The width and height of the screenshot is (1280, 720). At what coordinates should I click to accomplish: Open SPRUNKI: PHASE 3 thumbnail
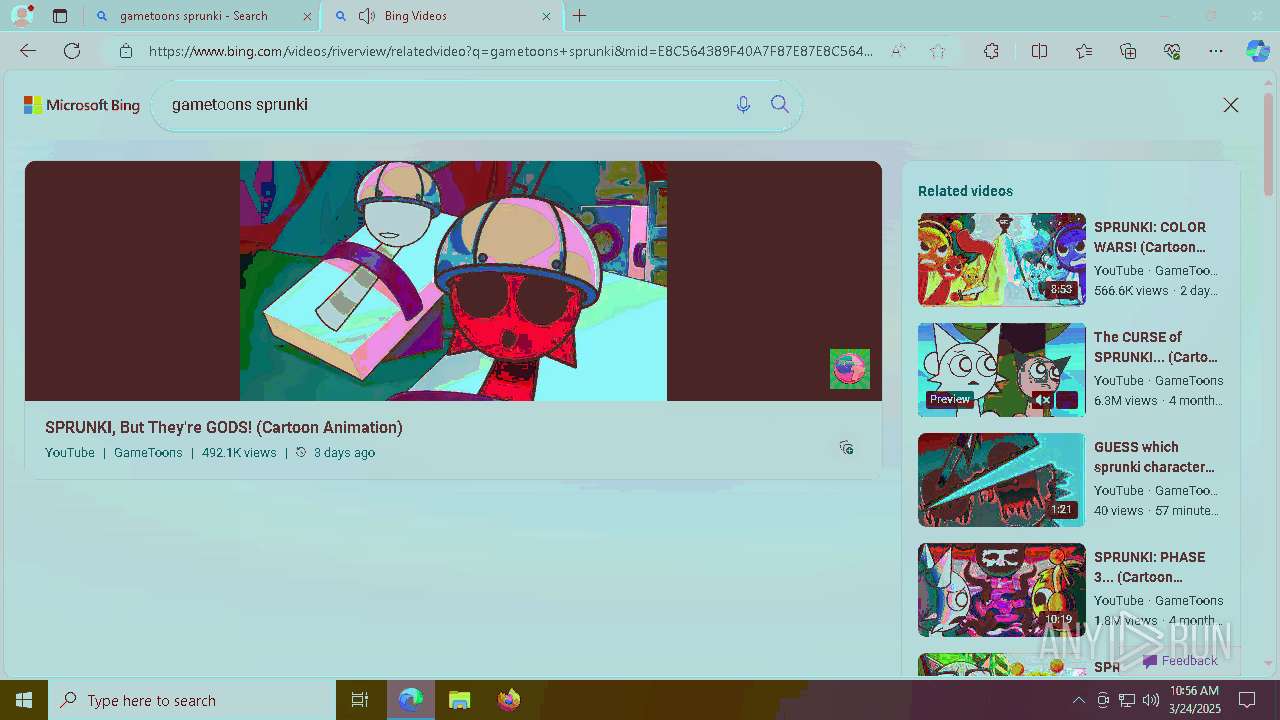1002,589
